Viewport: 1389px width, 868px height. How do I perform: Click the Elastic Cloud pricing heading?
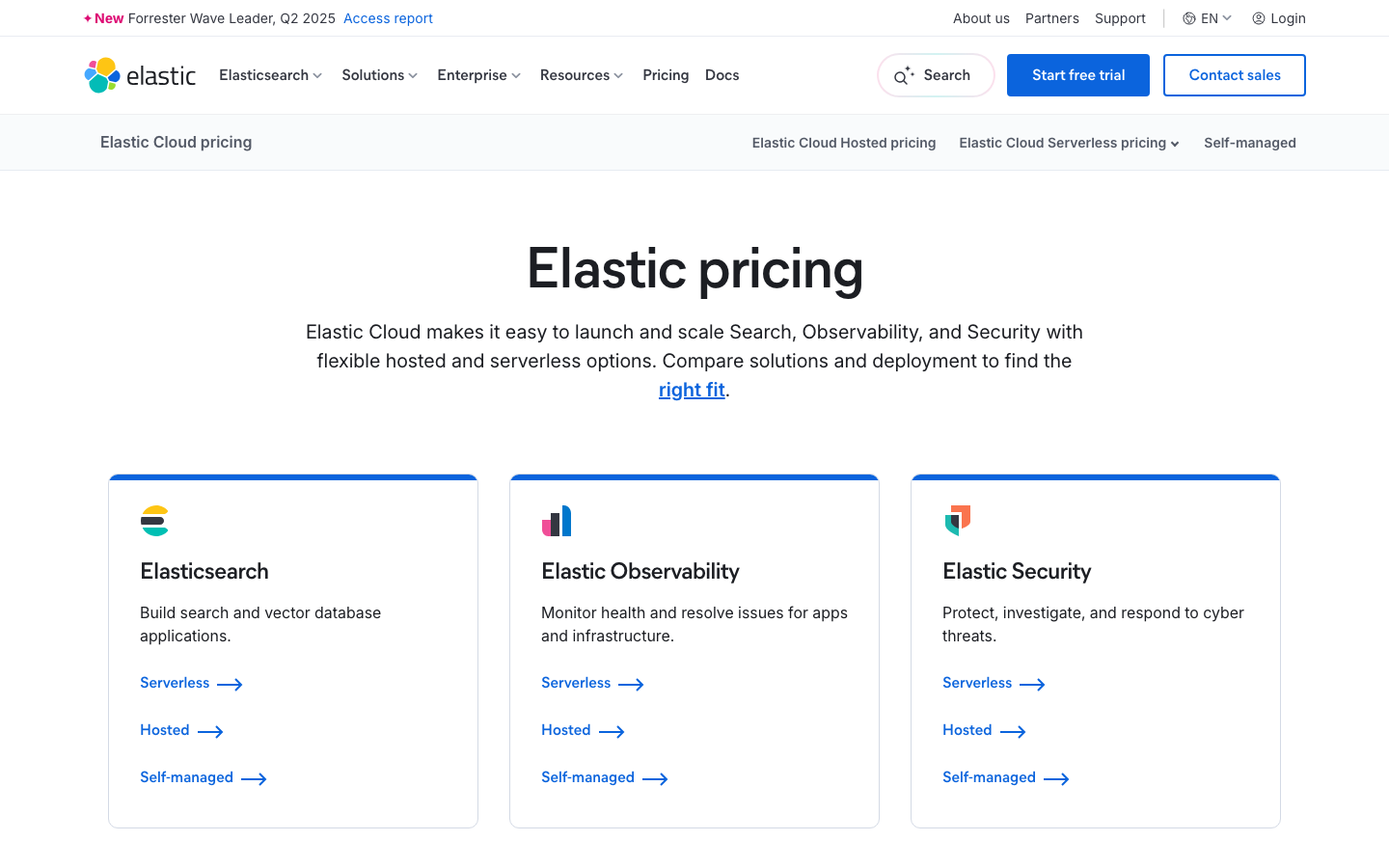176,143
